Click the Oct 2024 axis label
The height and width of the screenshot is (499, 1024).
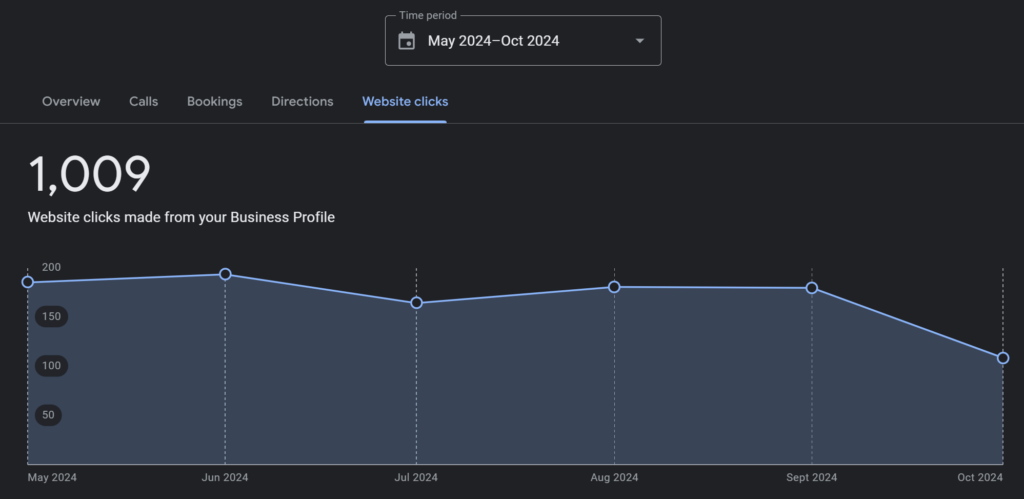[980, 477]
